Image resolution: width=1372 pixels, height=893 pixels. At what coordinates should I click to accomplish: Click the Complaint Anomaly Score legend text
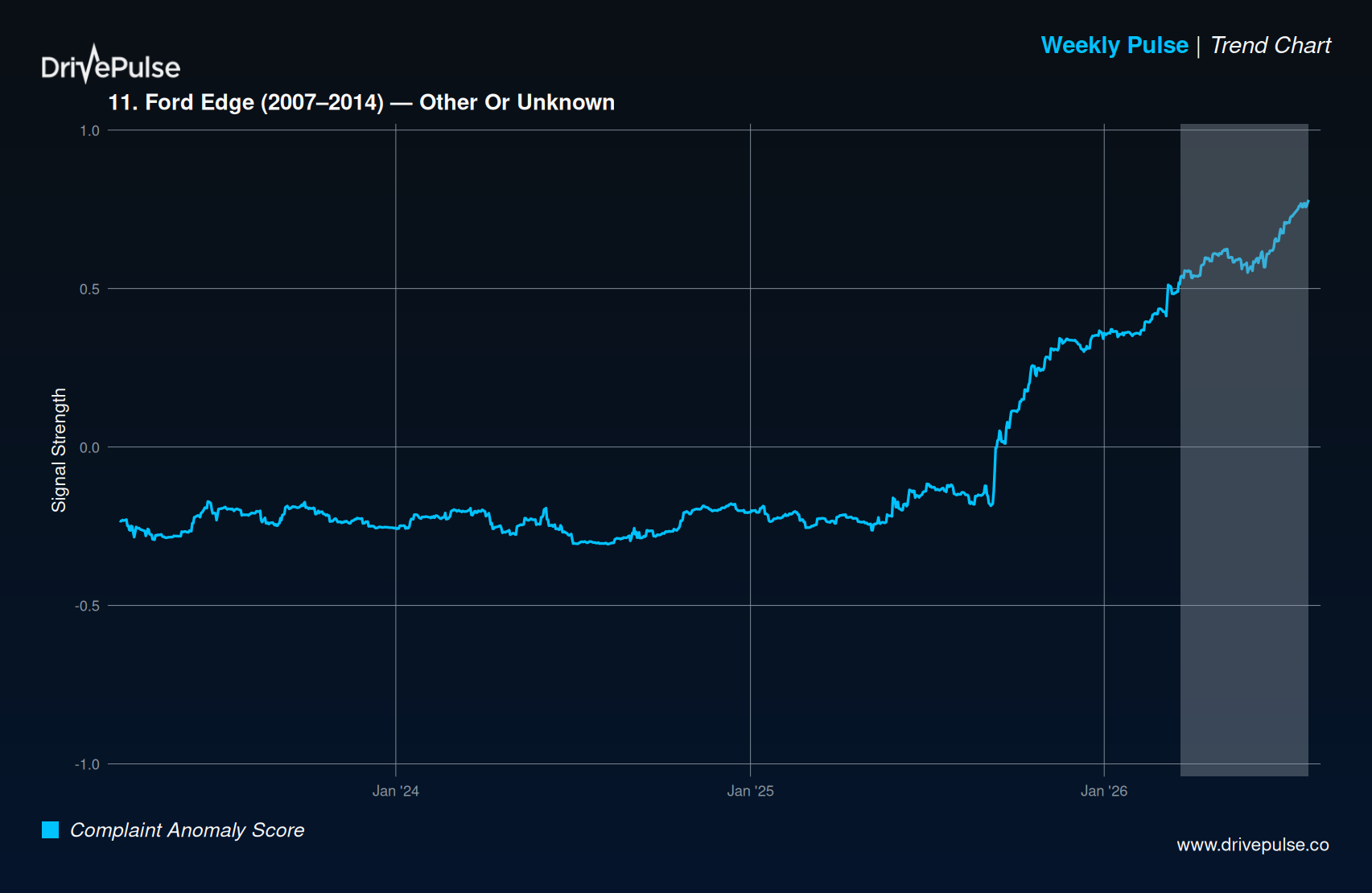pyautogui.click(x=187, y=829)
